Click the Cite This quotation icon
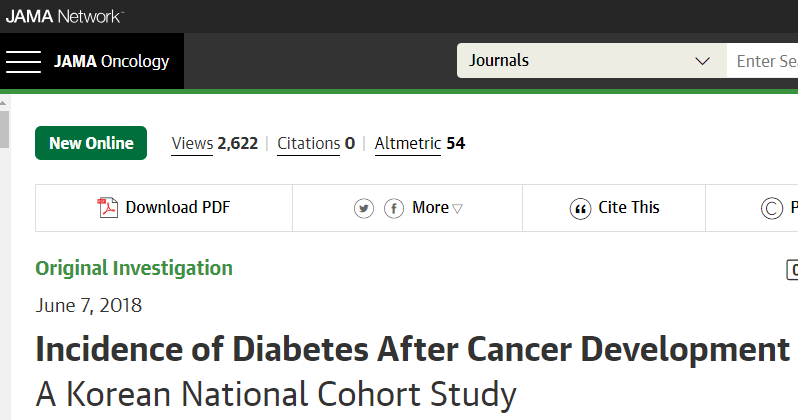Image resolution: width=798 pixels, height=420 pixels. coord(580,209)
